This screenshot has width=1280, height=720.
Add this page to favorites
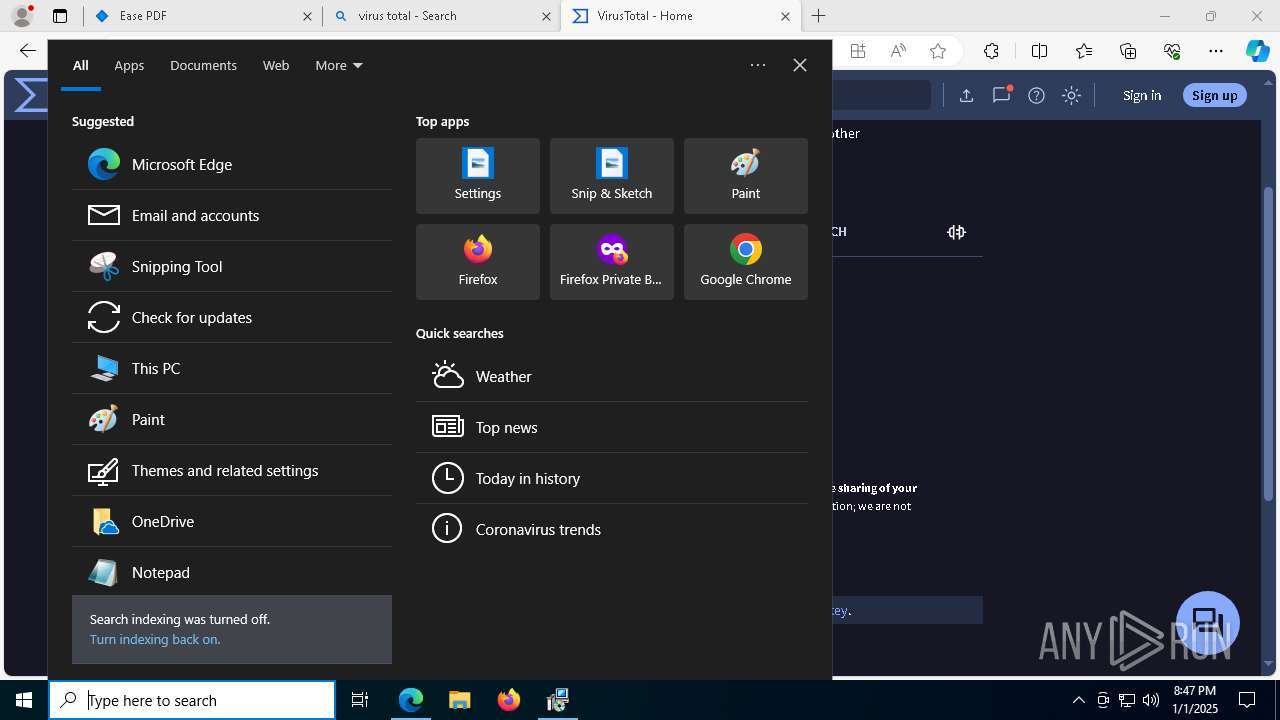pos(937,51)
